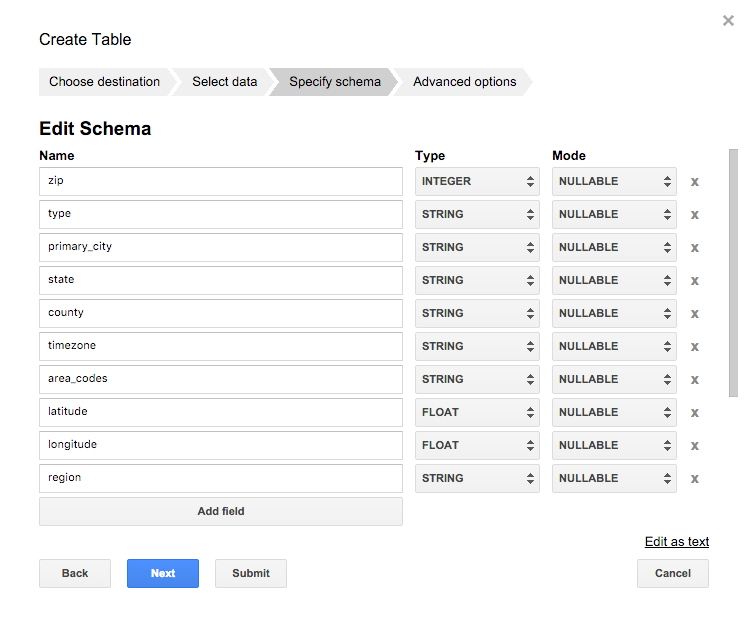Open the Edit as text link
The image size is (749, 617).
coord(677,542)
